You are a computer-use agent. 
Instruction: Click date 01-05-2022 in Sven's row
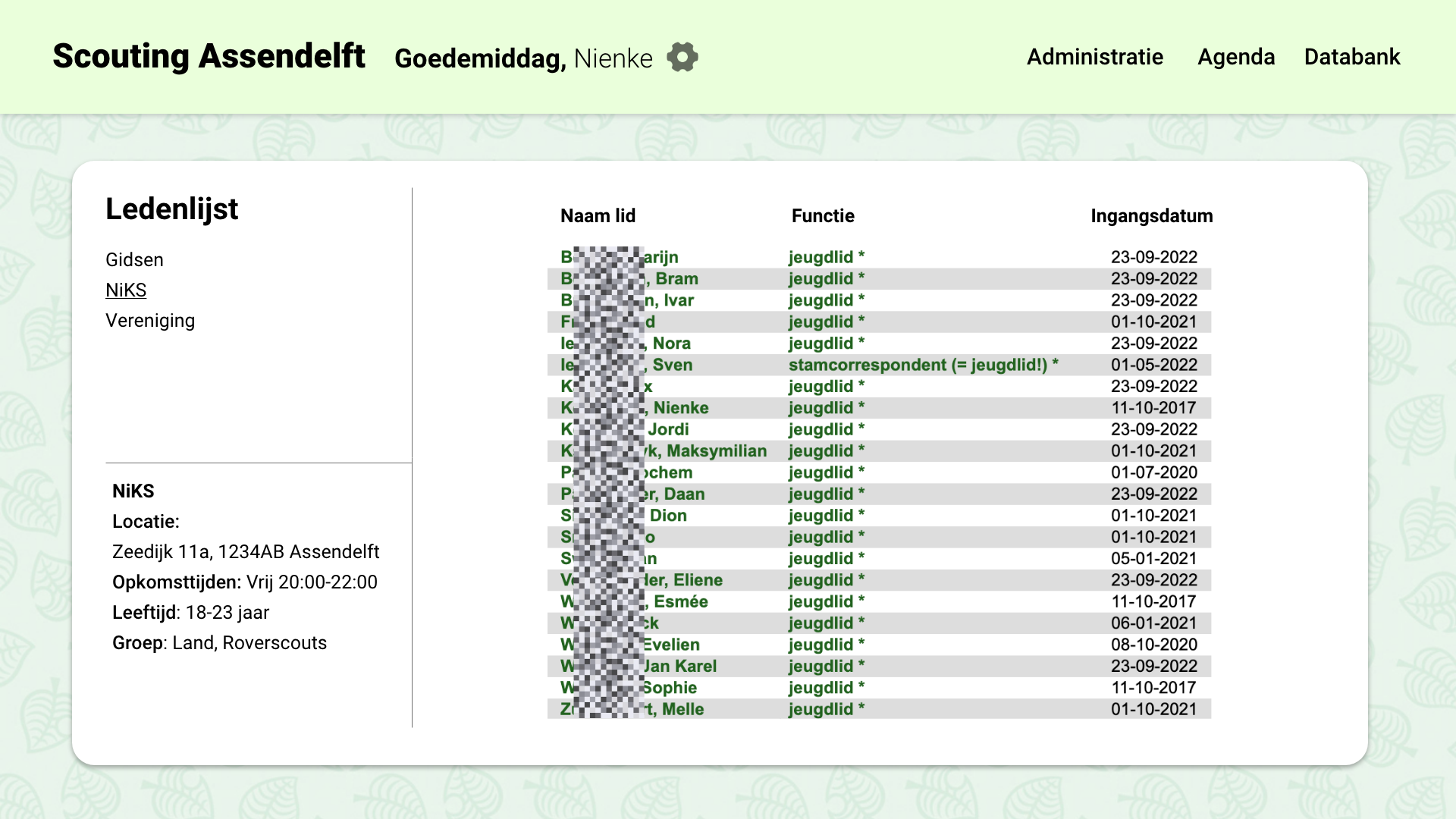click(1154, 364)
